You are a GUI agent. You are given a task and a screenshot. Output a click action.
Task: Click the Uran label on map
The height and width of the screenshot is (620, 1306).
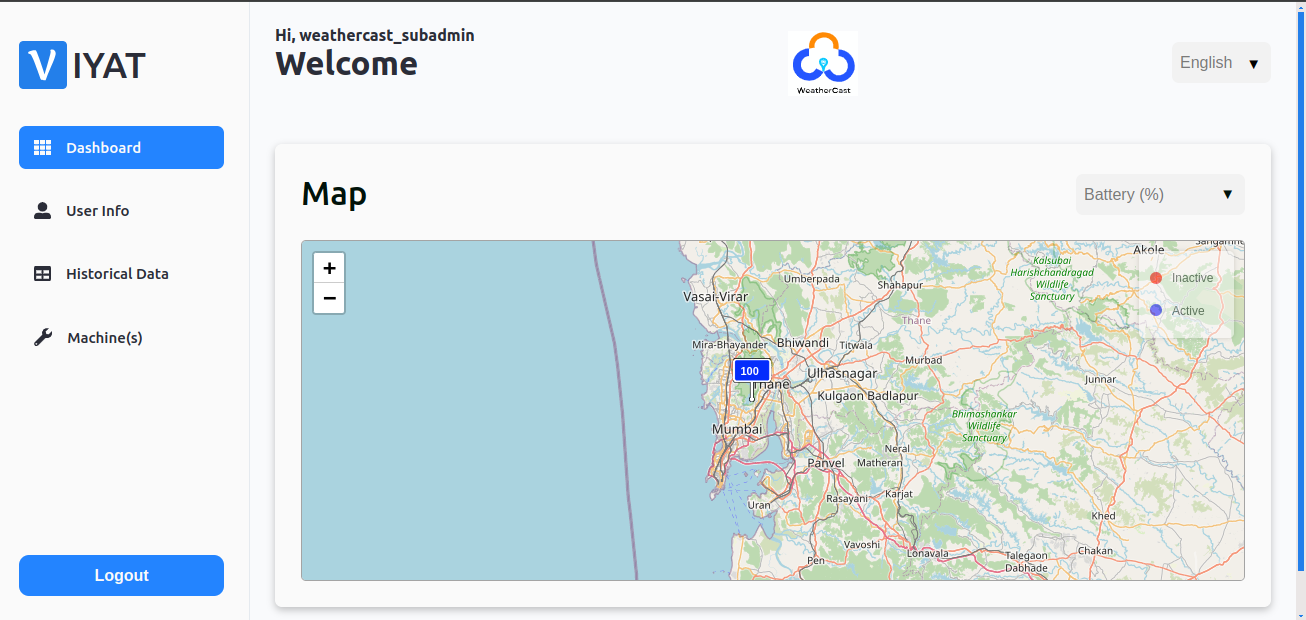tap(759, 505)
